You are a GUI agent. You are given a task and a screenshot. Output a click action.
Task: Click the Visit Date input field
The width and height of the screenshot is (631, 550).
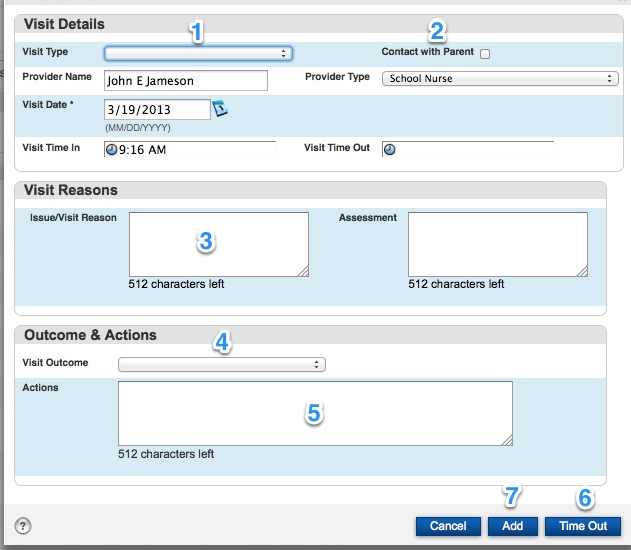tap(156, 109)
